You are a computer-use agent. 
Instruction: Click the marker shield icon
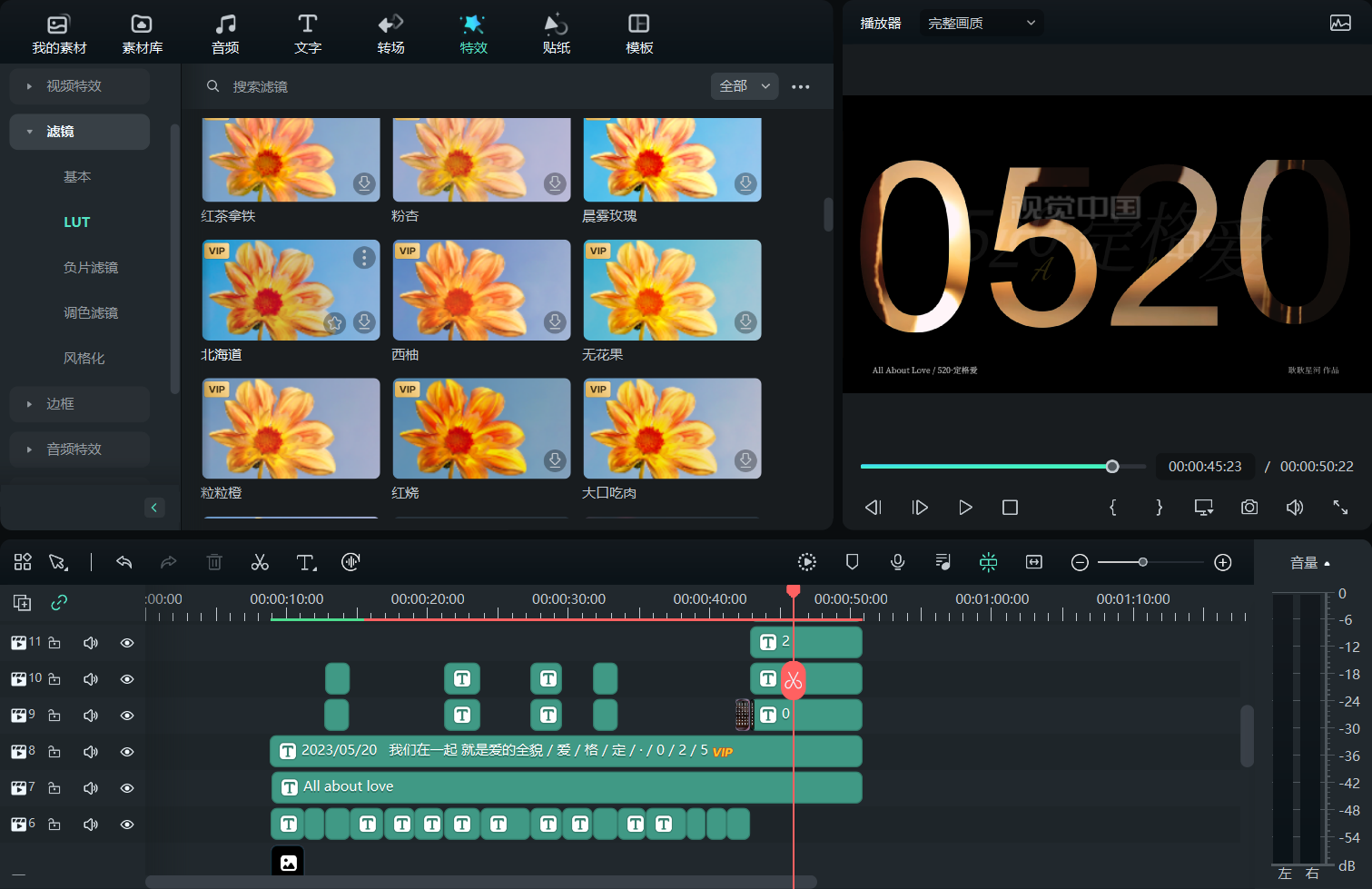tap(852, 563)
